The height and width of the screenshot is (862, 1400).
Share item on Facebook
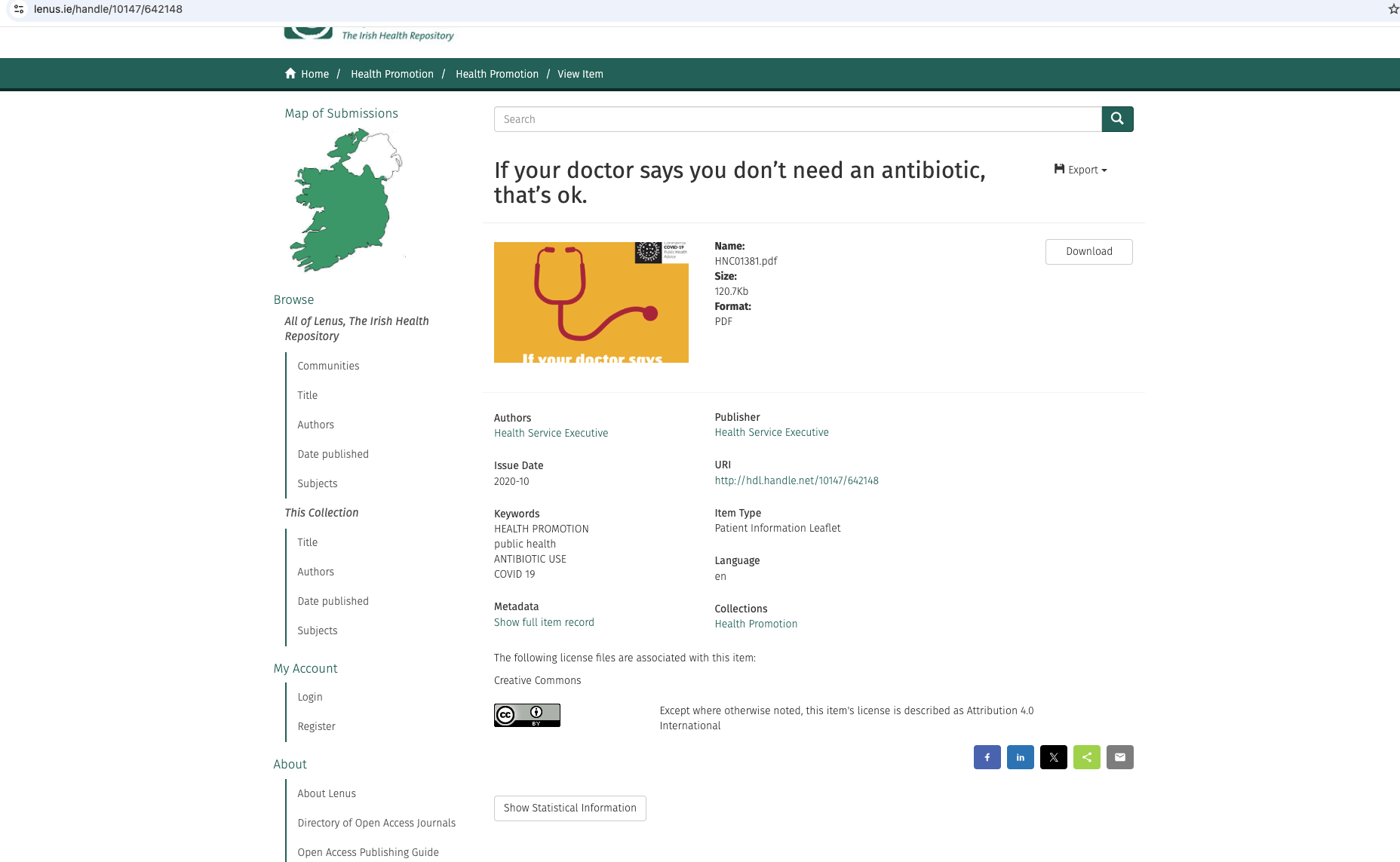point(987,757)
